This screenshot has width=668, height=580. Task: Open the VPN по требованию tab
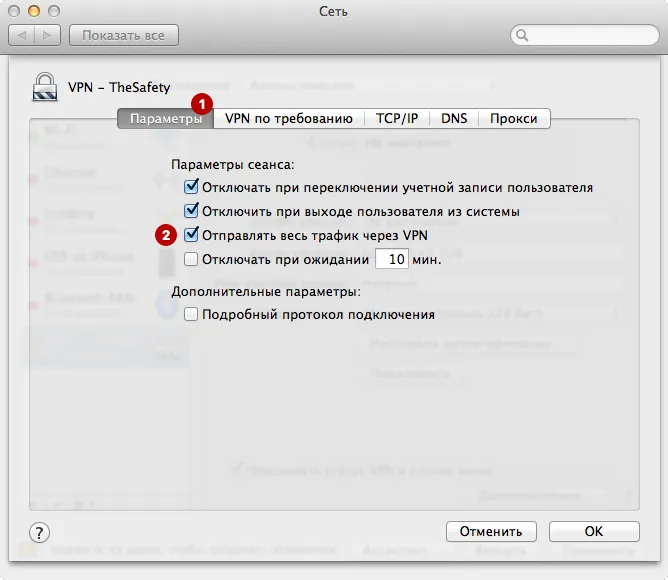[x=289, y=118]
